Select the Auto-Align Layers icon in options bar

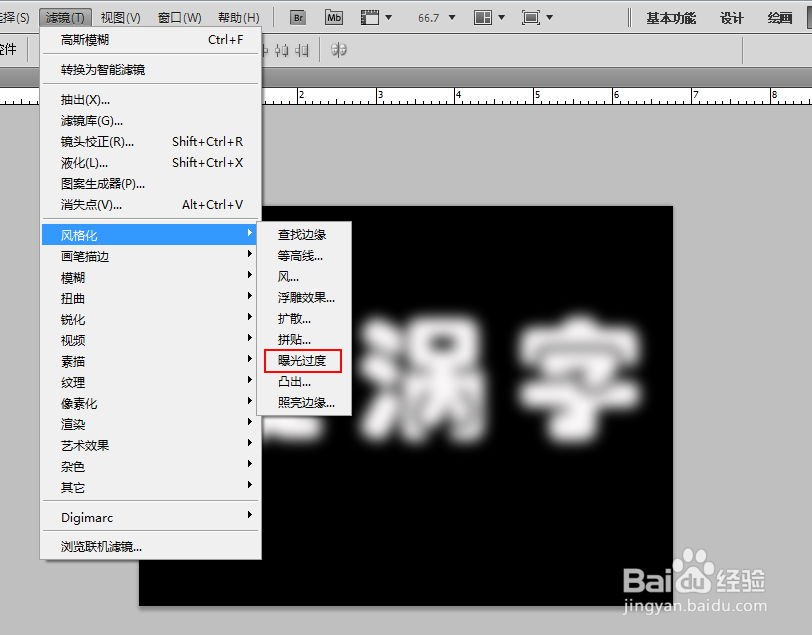click(x=338, y=50)
